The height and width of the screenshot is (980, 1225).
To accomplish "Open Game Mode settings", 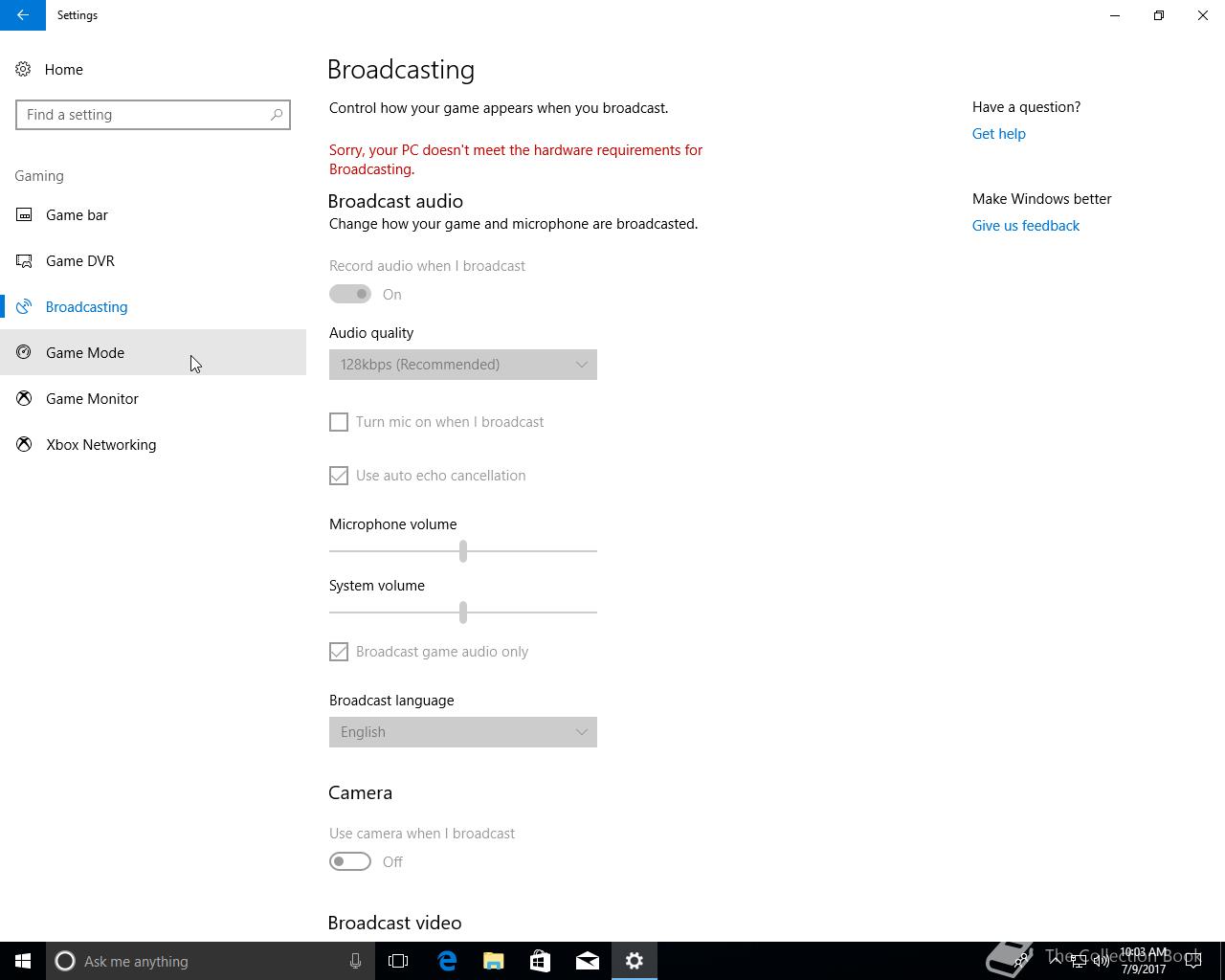I will 153,353.
